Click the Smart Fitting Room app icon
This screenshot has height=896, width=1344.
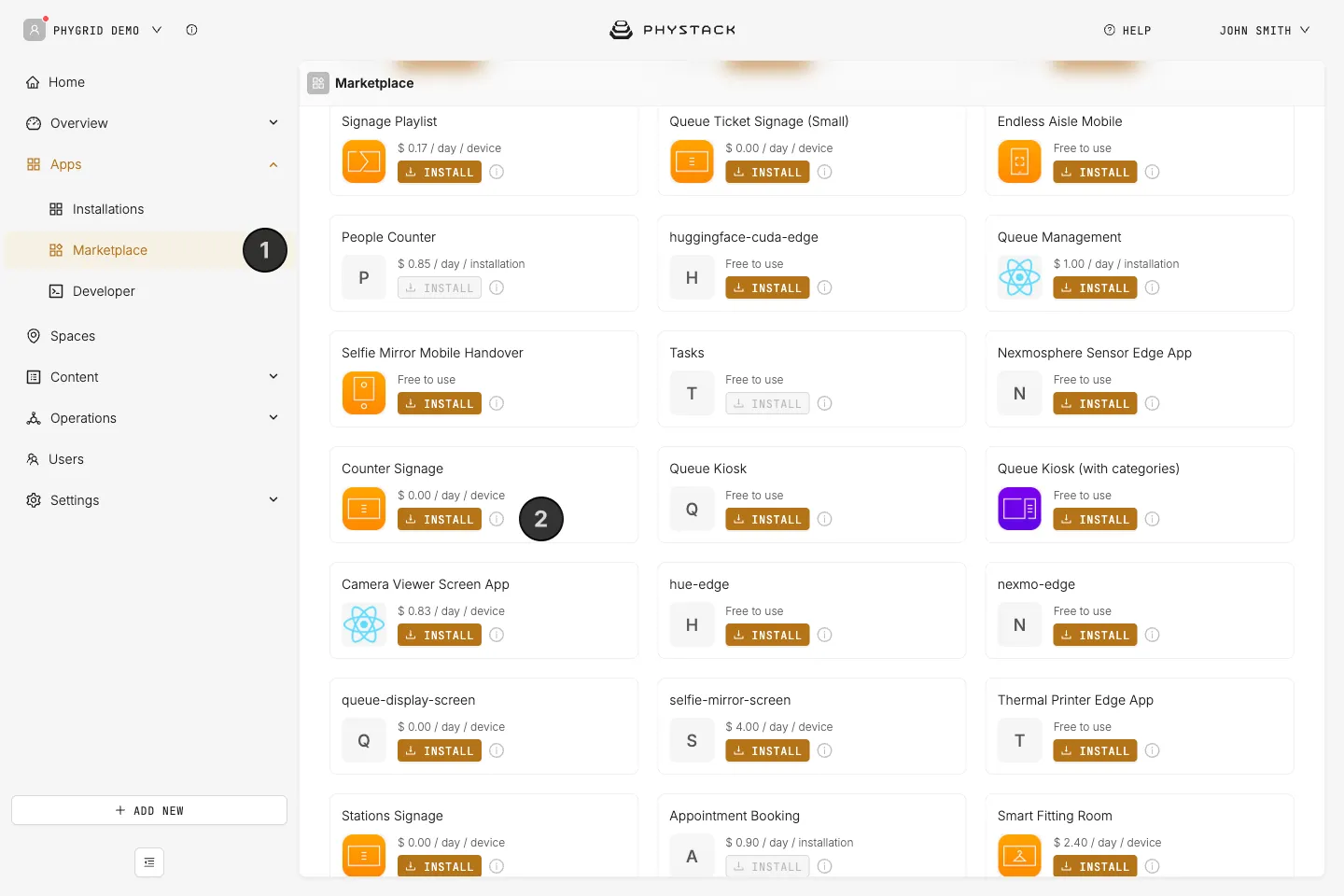coord(1019,856)
